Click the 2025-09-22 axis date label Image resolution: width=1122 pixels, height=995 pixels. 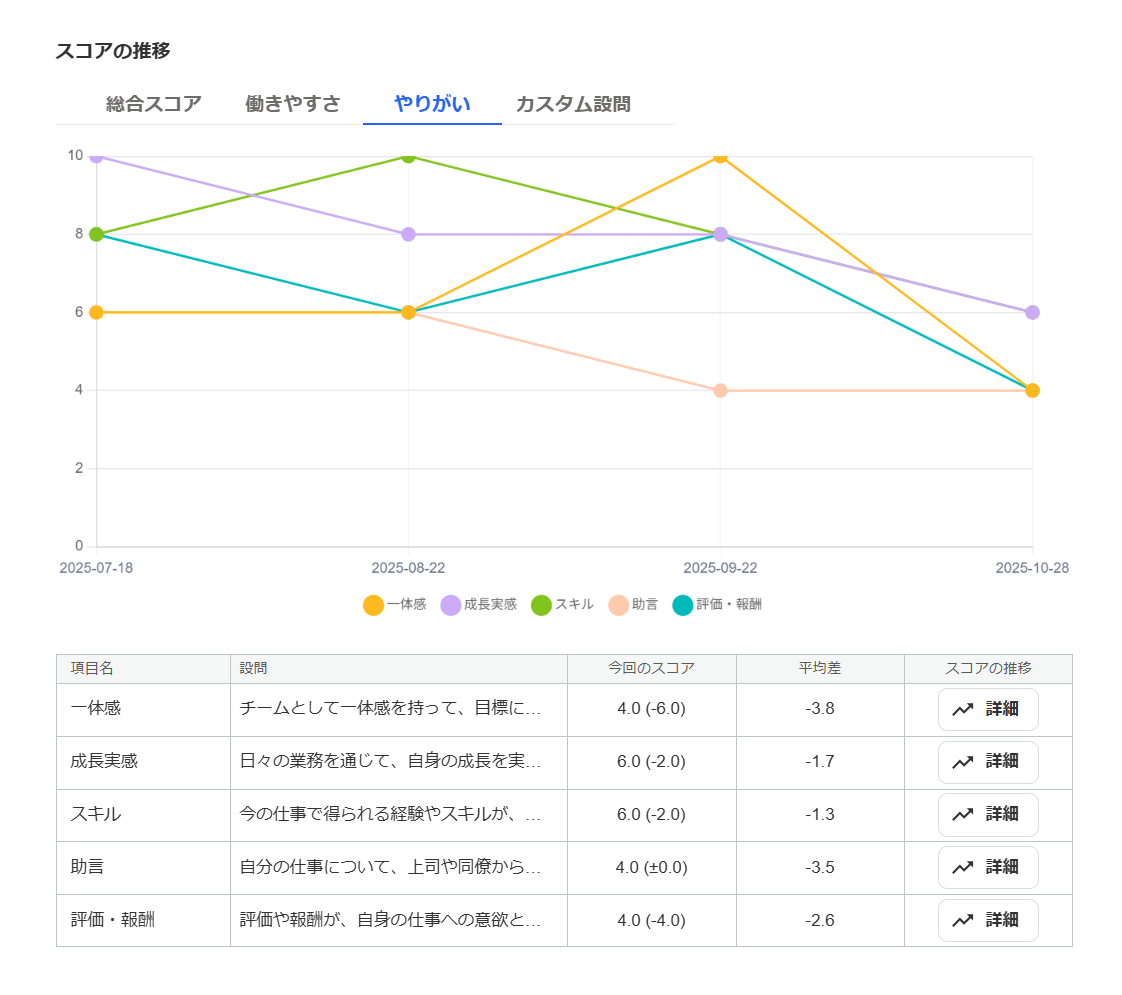point(721,569)
